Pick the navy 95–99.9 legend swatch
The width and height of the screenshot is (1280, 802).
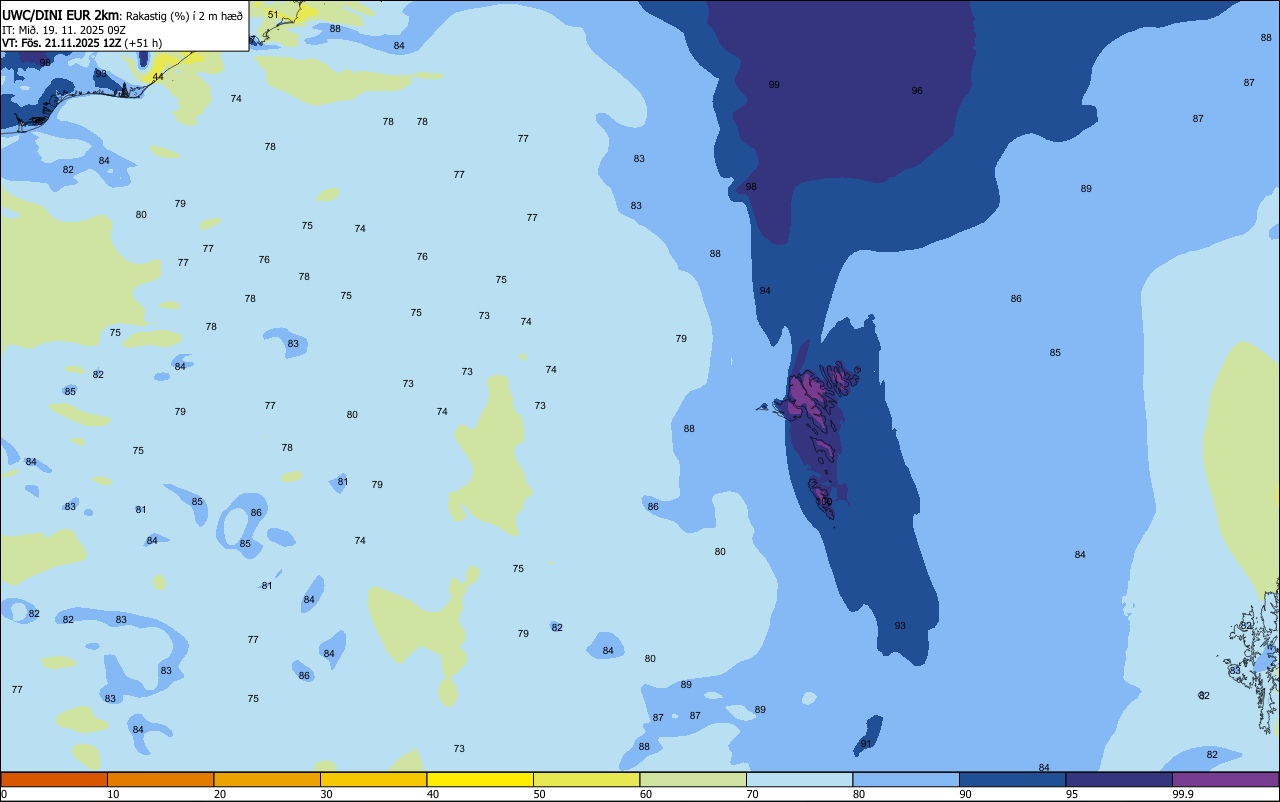[1119, 779]
